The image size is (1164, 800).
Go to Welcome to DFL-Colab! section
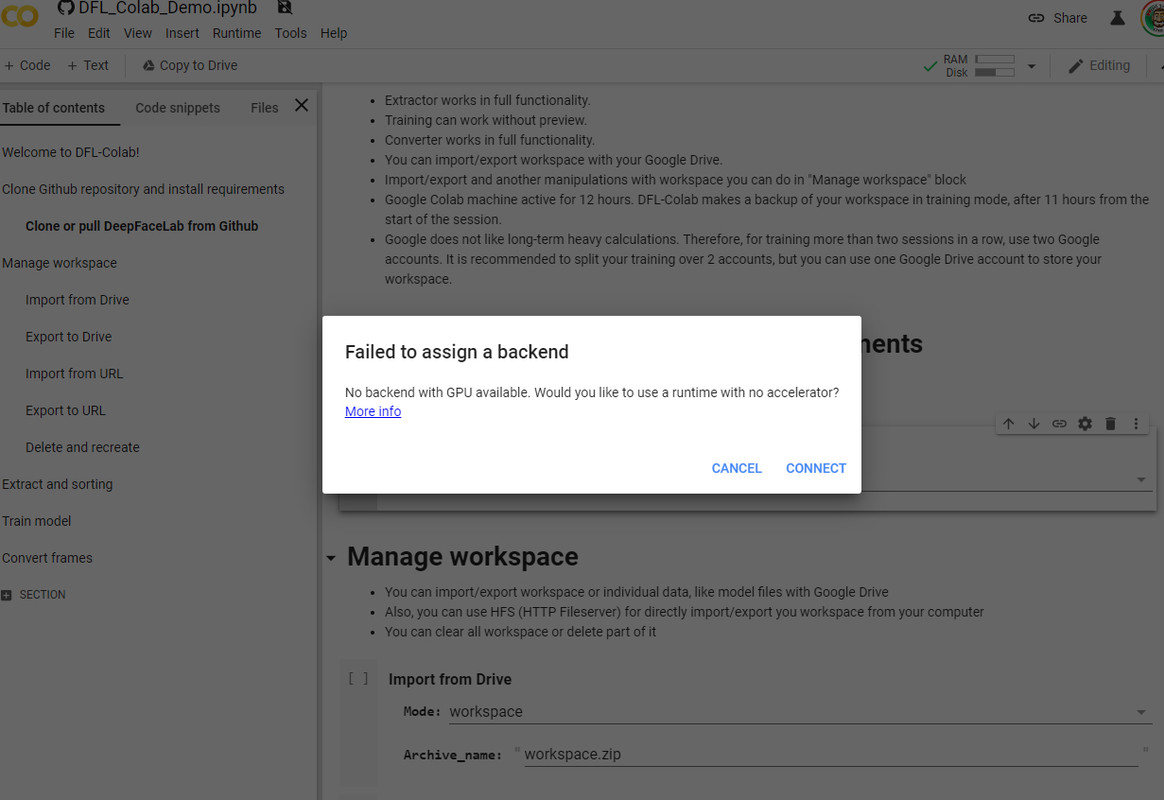point(71,152)
